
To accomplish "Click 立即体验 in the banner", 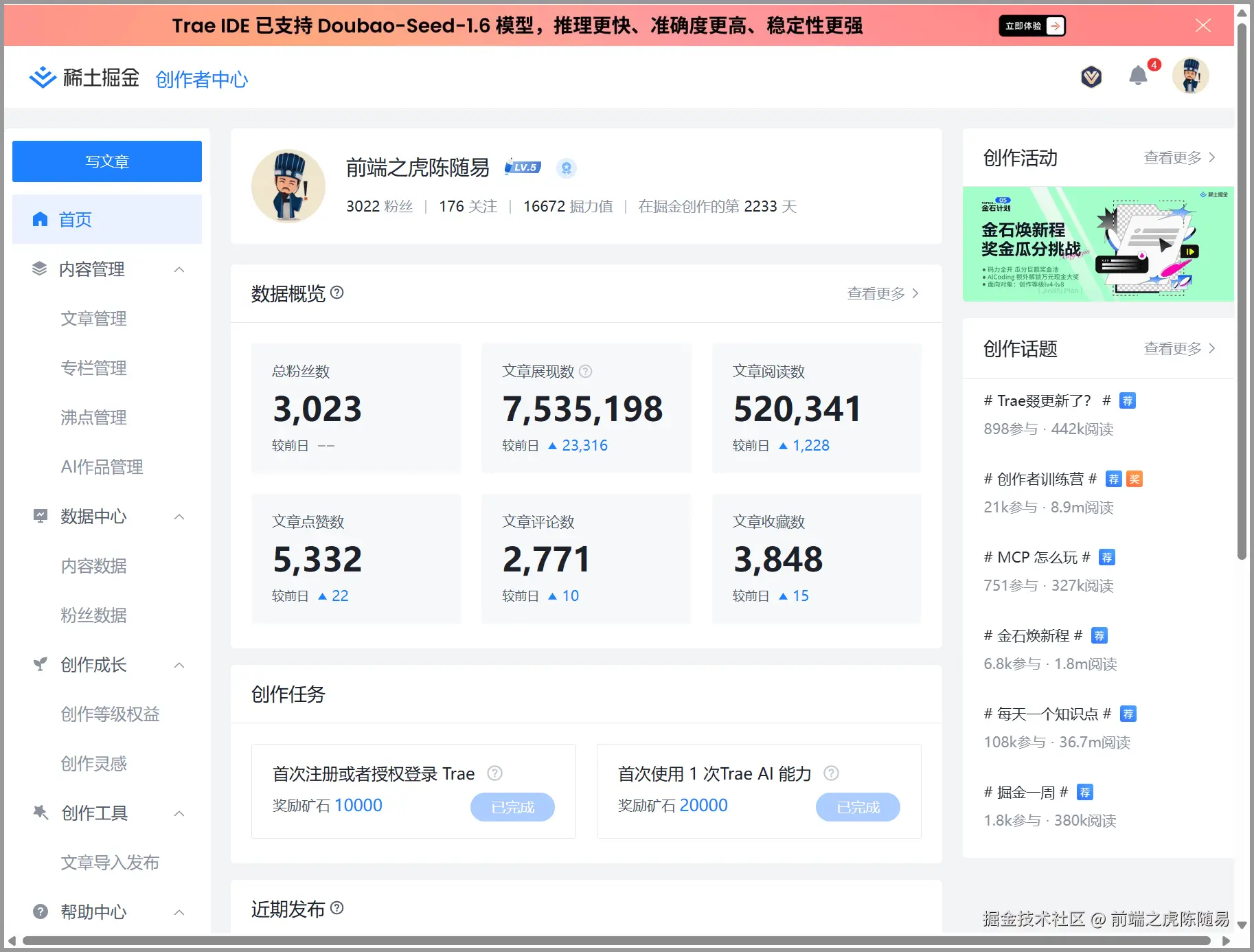I will 1031,26.
